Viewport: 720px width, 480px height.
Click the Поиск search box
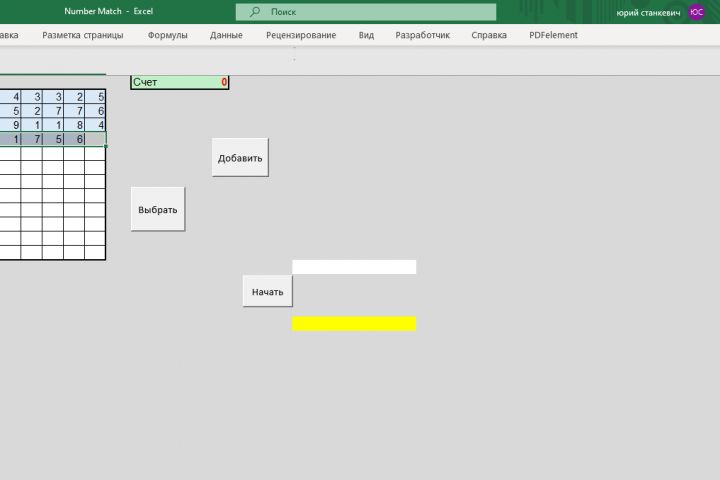366,12
